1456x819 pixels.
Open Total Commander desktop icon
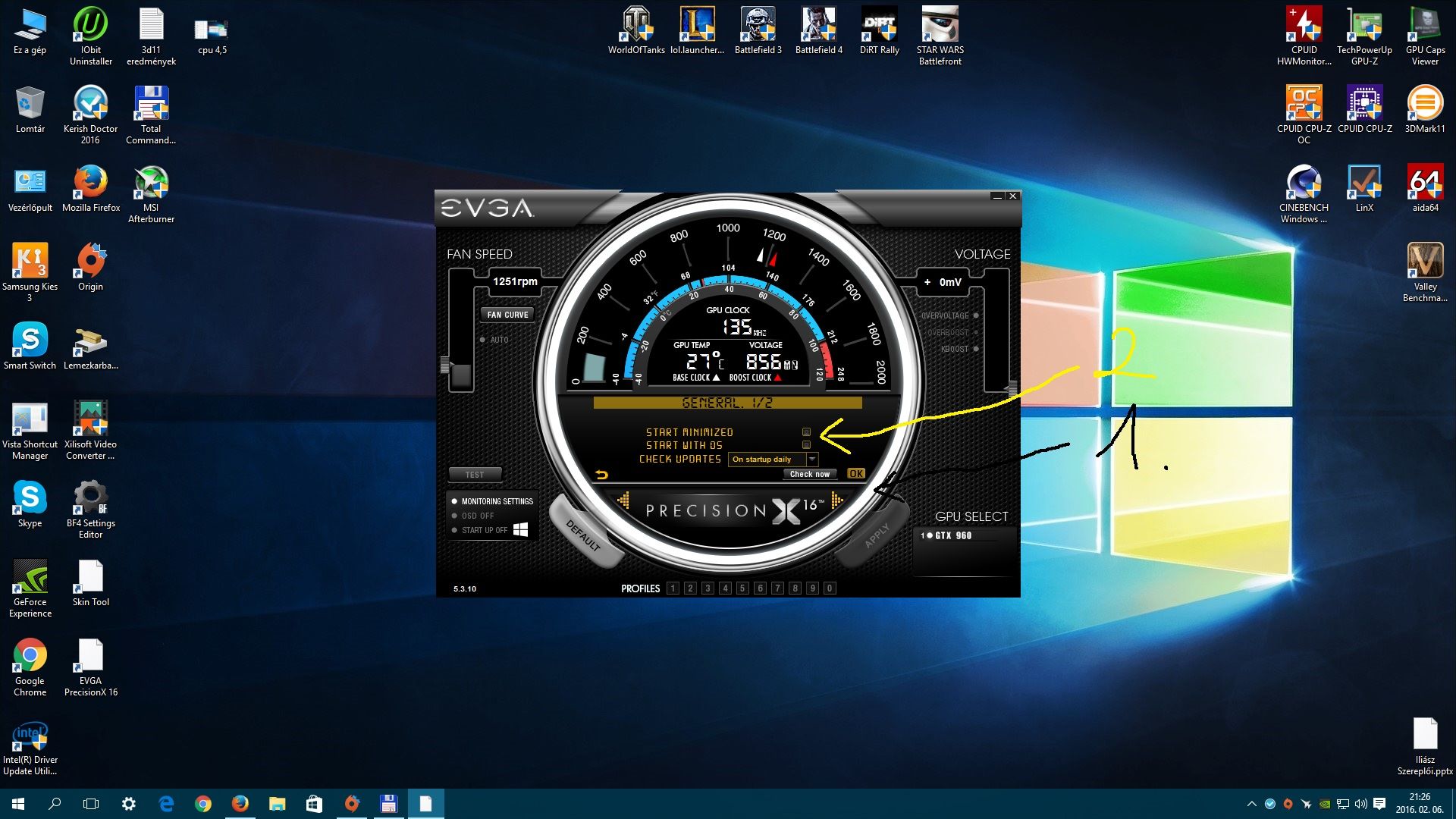[x=151, y=115]
